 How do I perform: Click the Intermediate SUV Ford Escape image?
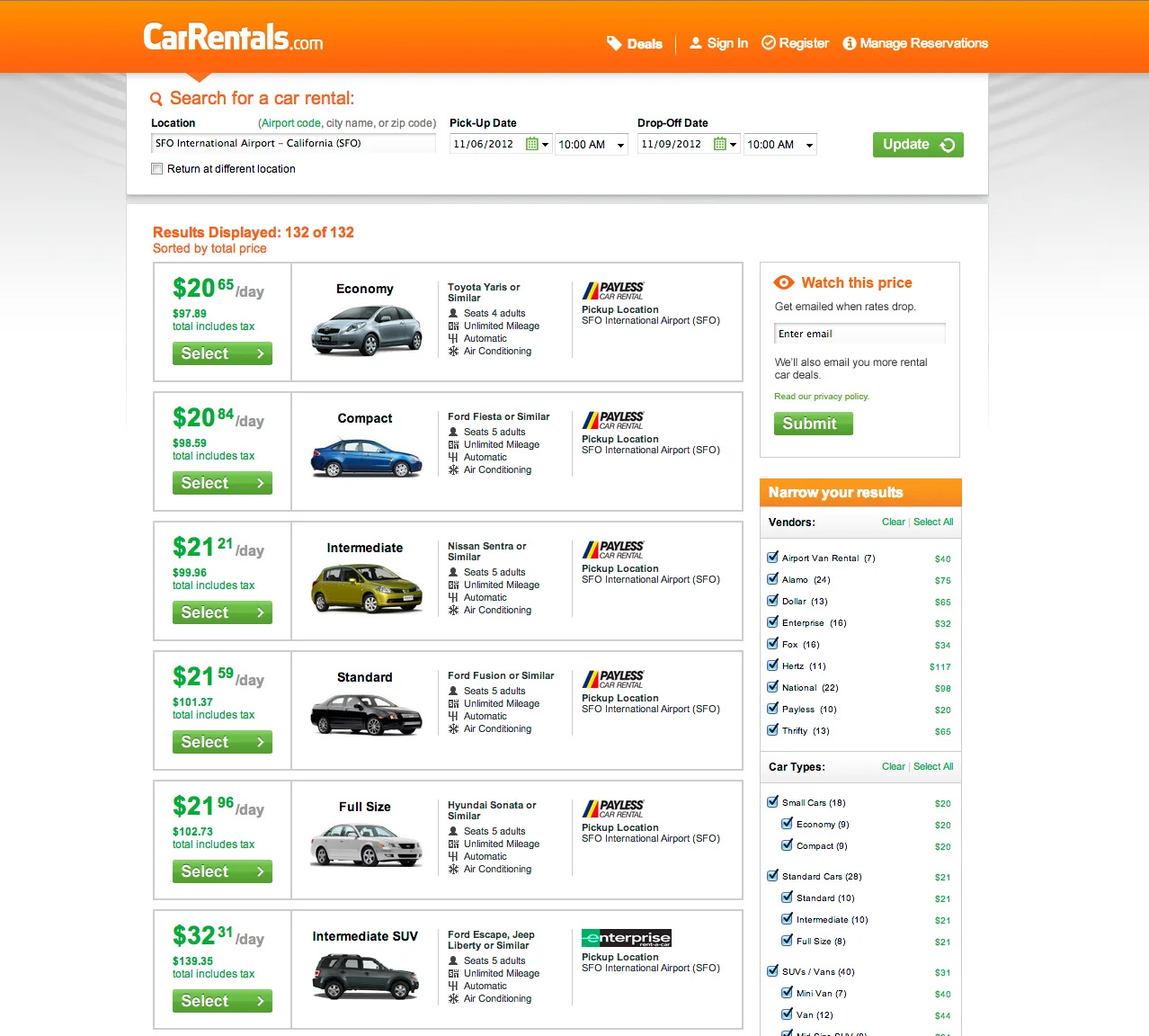(366, 977)
